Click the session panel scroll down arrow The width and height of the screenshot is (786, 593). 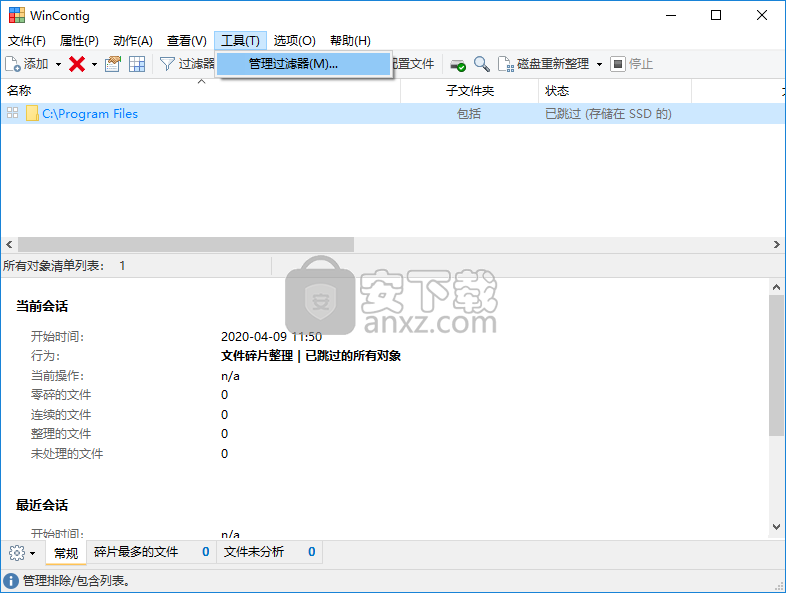[x=776, y=527]
